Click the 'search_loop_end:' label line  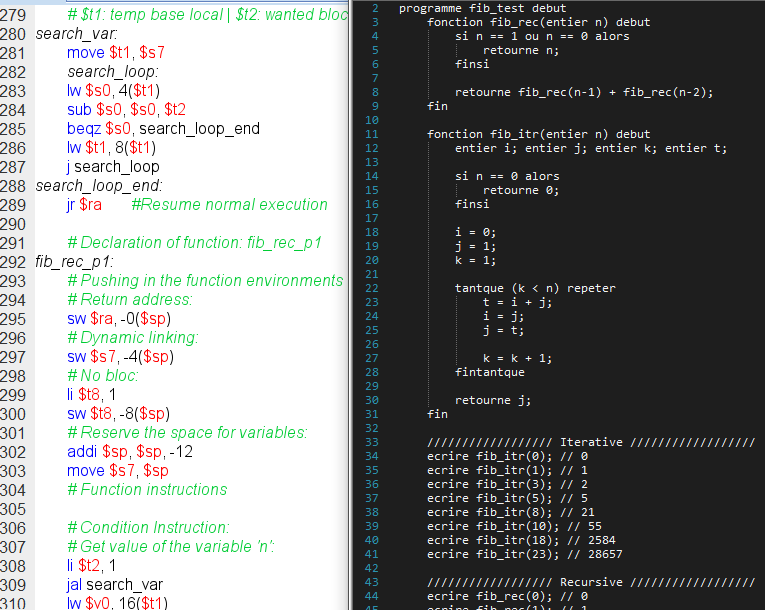(99, 186)
